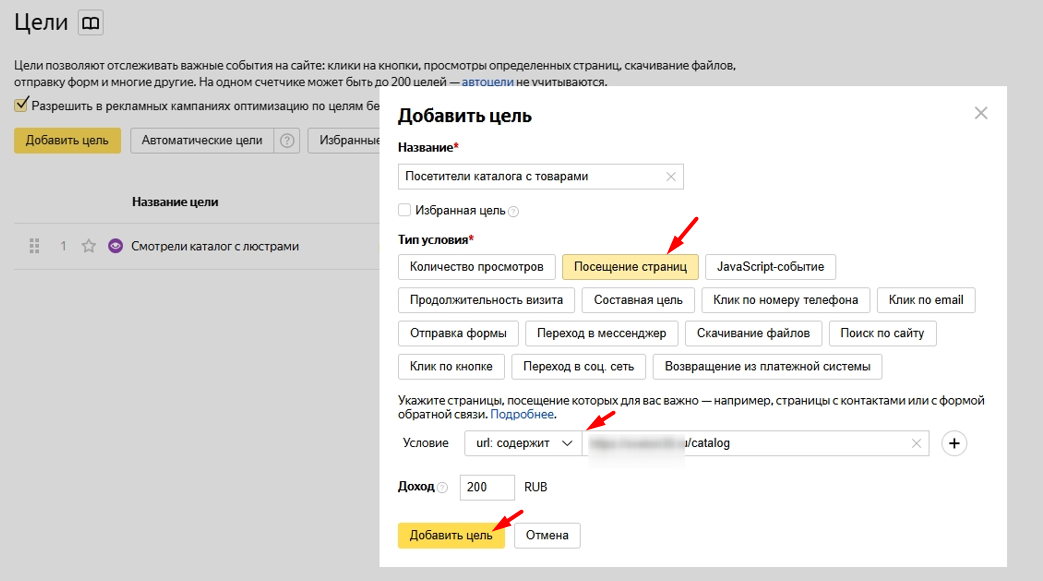Click the Смотрели каталог с люстрами goal name
Screen dimensions: 1043x581
(215, 246)
